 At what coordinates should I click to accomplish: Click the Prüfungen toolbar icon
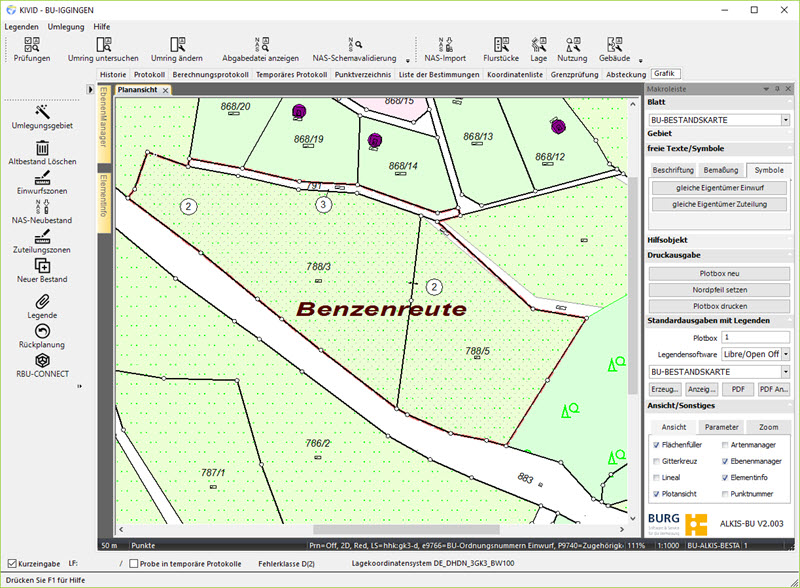pyautogui.click(x=32, y=45)
